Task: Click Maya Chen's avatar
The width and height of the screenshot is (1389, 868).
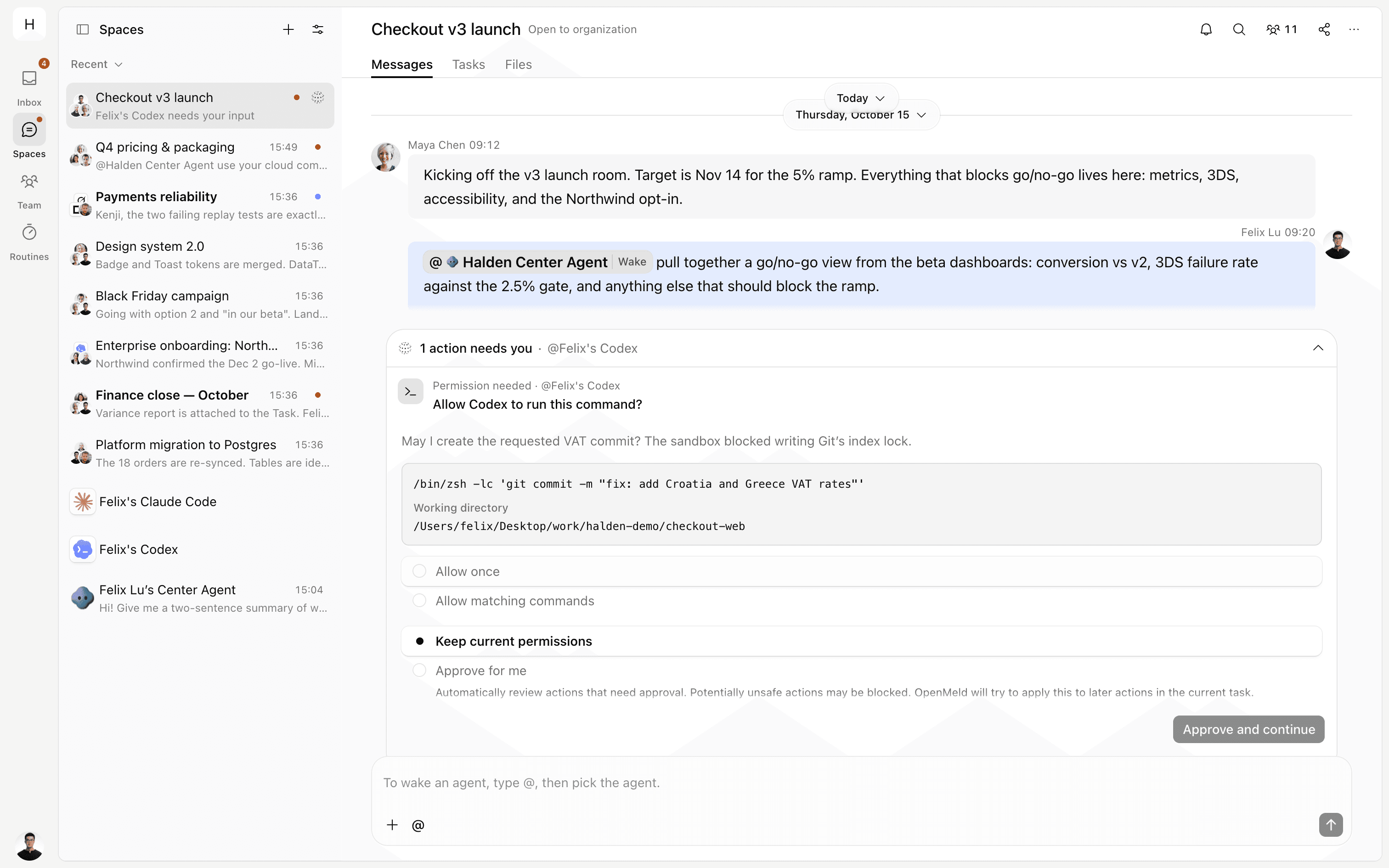Action: 386,157
